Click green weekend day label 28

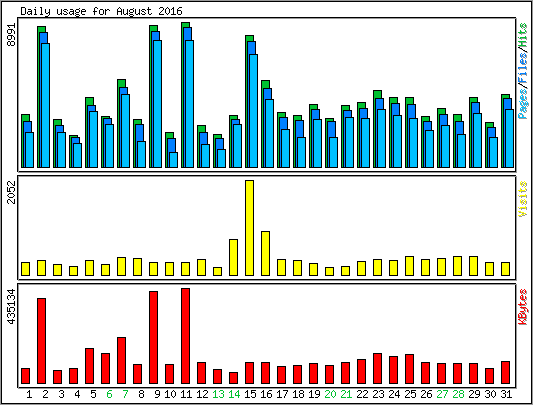[x=458, y=394]
